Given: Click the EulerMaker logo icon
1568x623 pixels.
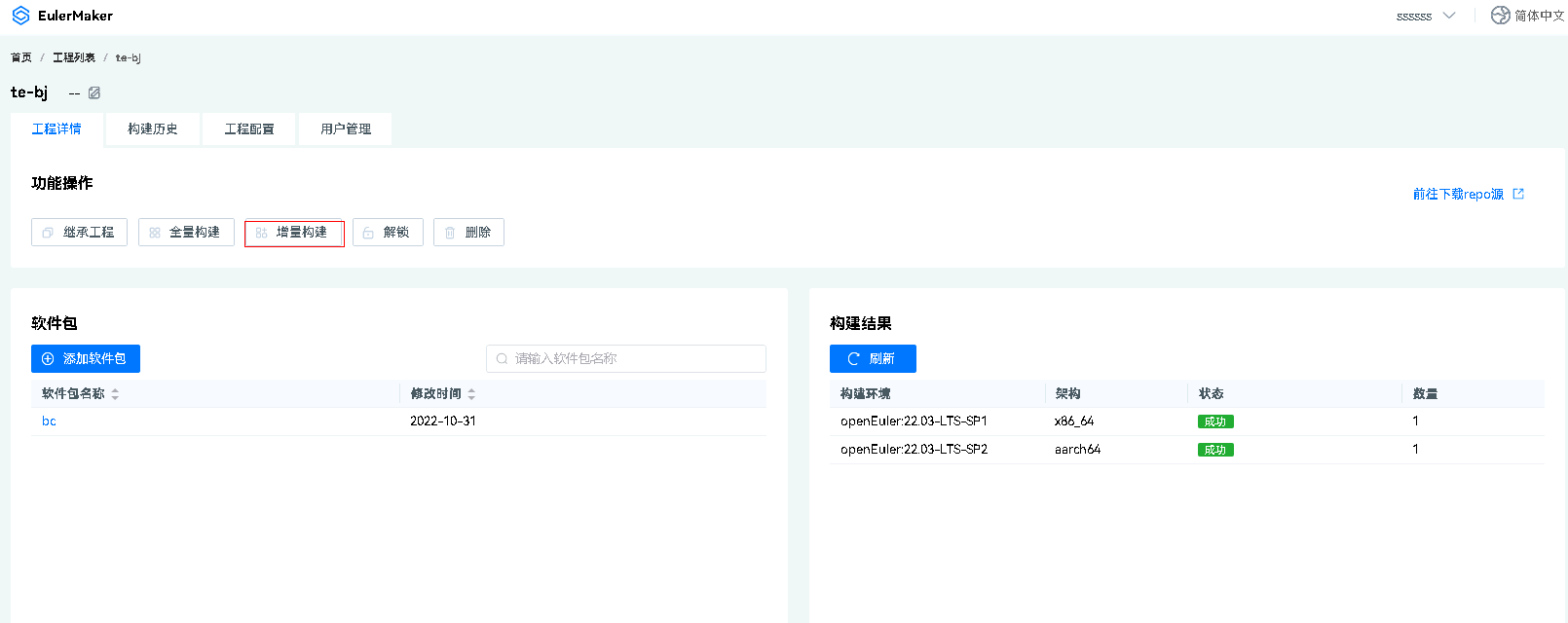Looking at the screenshot, I should [20, 16].
